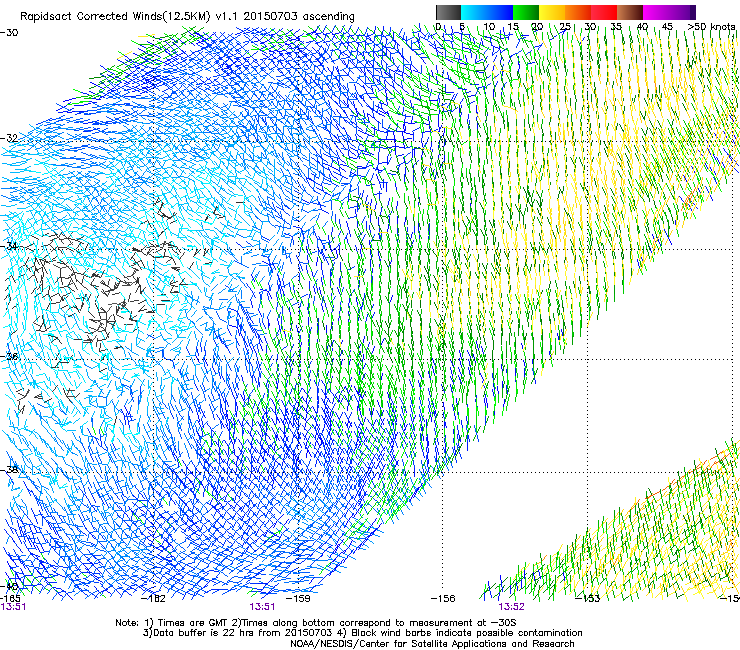Click the 'Rapidscat Corrected Winds(12.5KM)' title text

coord(115,16)
